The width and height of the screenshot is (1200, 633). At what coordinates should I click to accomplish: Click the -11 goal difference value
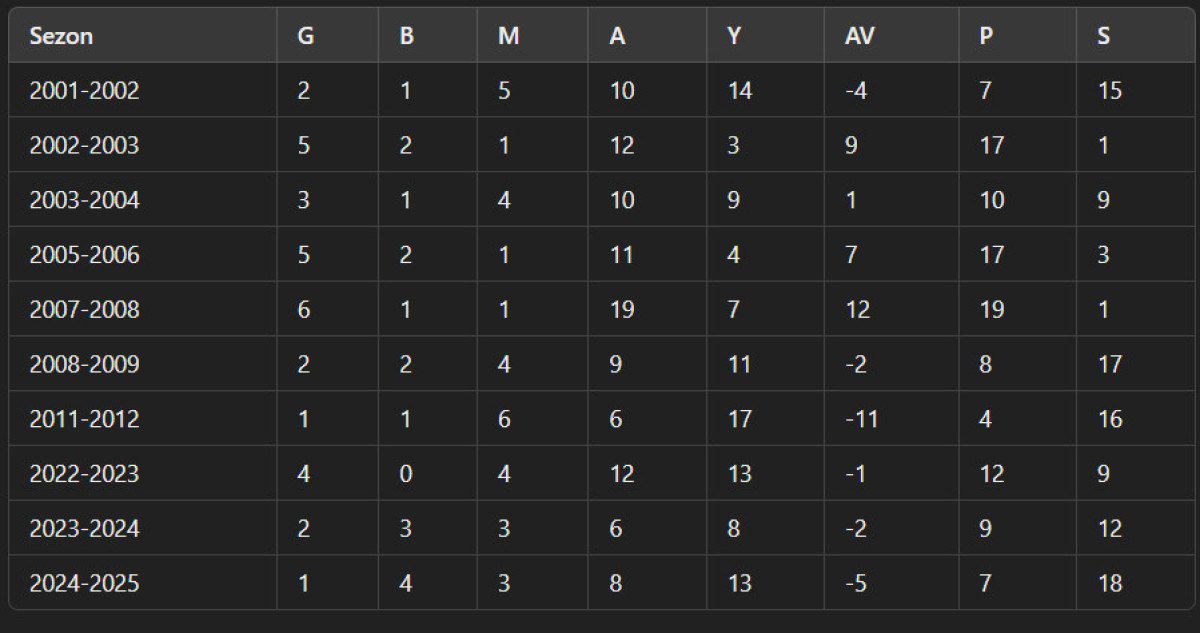tap(859, 419)
